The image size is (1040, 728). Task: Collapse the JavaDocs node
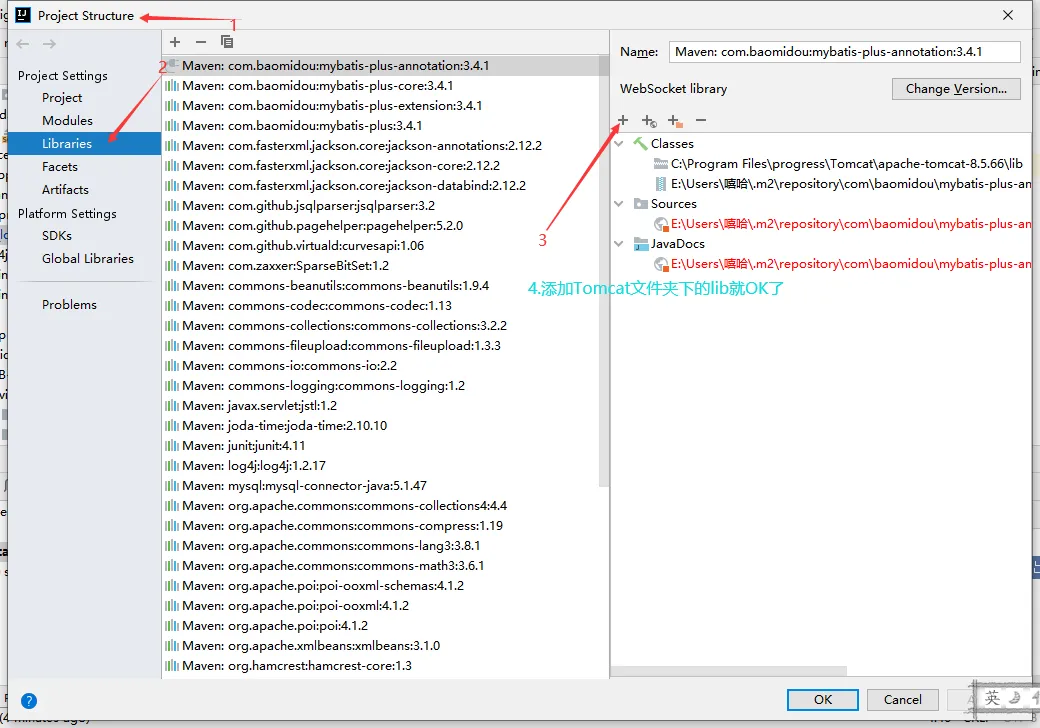click(619, 243)
